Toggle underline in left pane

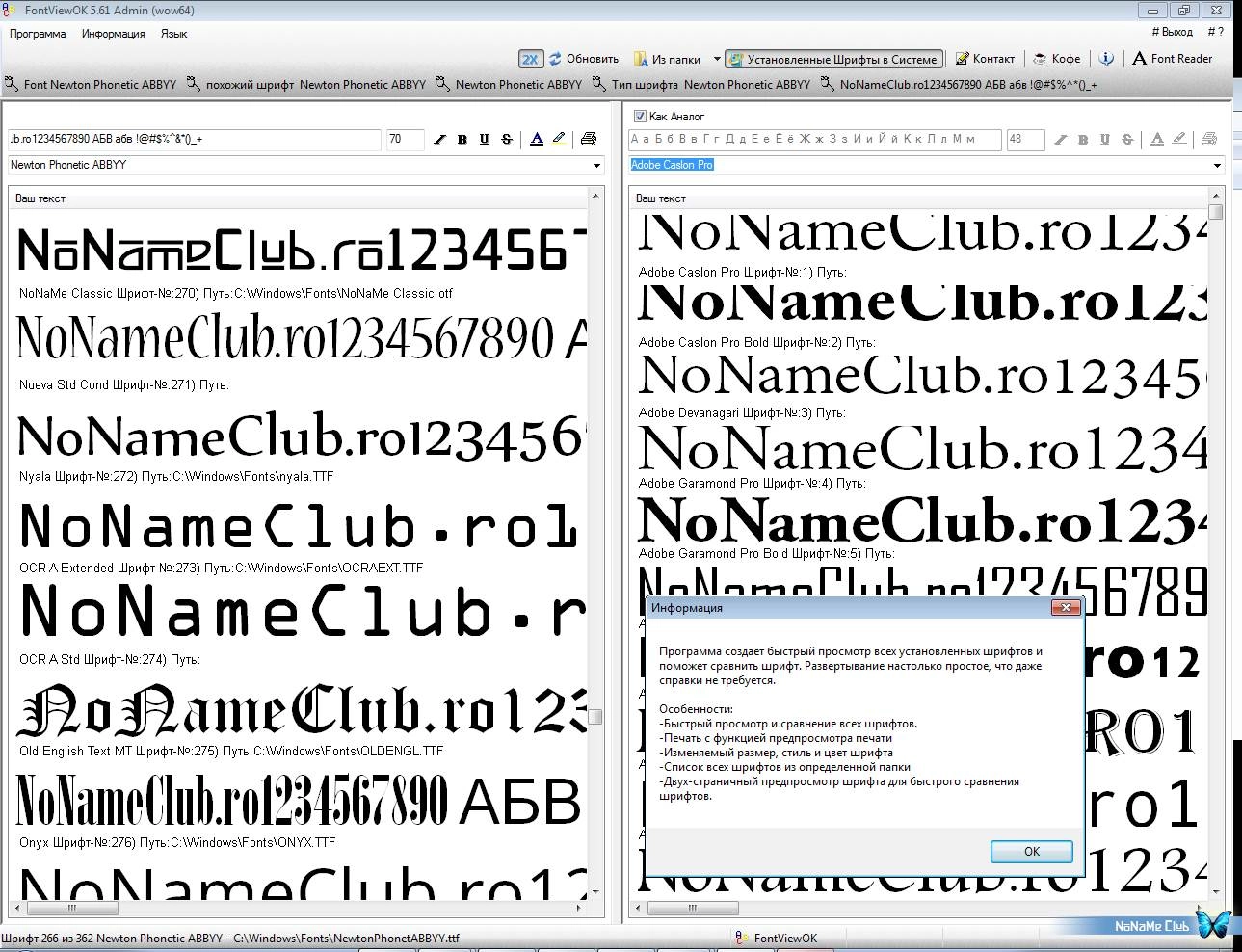tap(485, 139)
